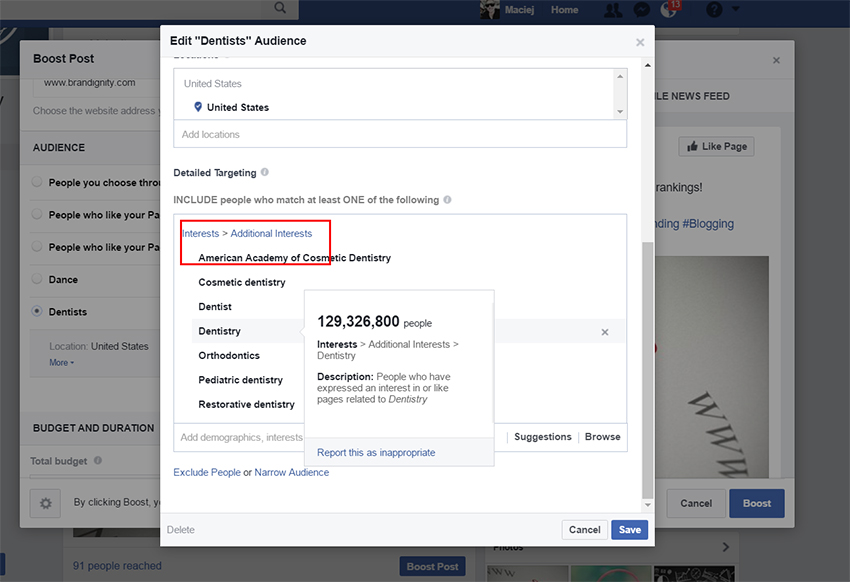Click the Like Page thumbs-up button
Image resolution: width=850 pixels, height=582 pixels.
point(716,146)
